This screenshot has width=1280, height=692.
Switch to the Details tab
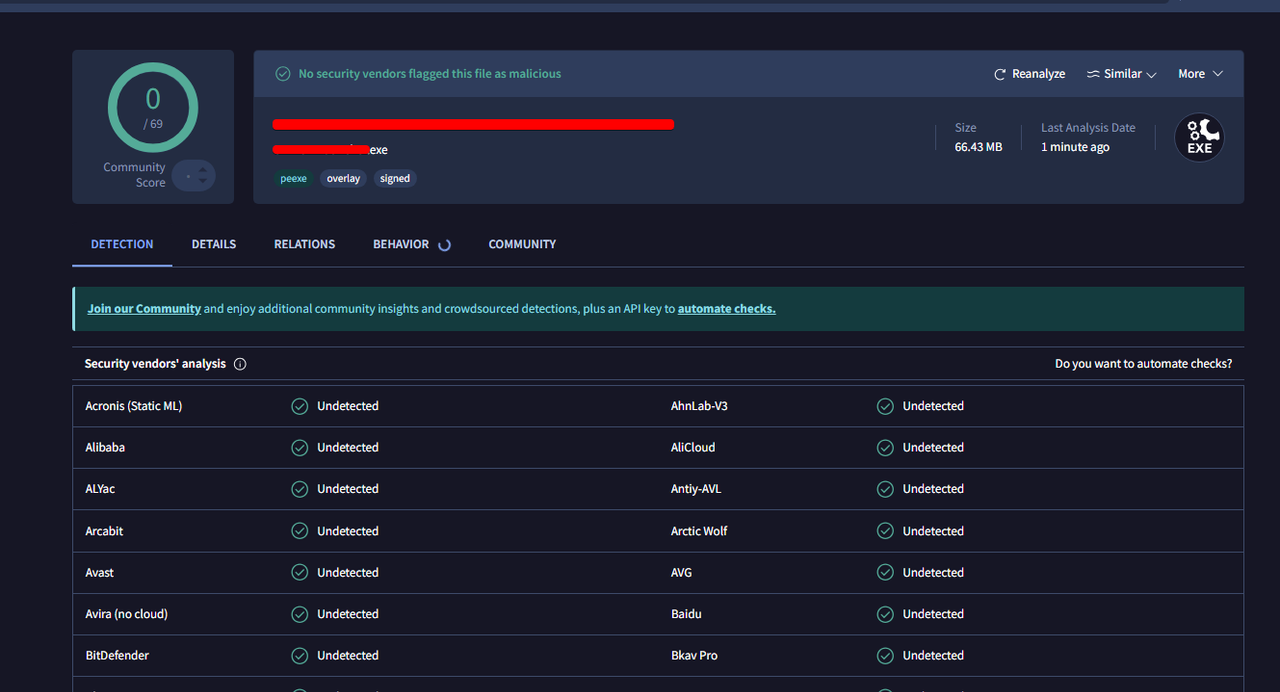pyautogui.click(x=214, y=244)
